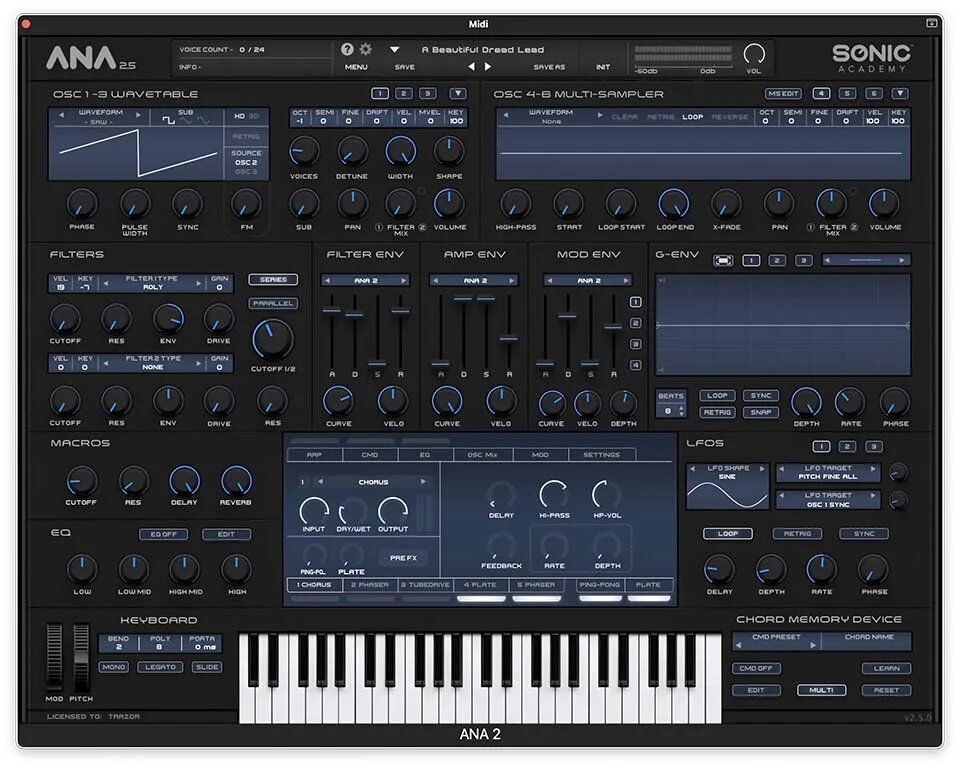Viewport: 960px width, 768px height.
Task: Select G-ENV slot 3
Action: click(803, 260)
